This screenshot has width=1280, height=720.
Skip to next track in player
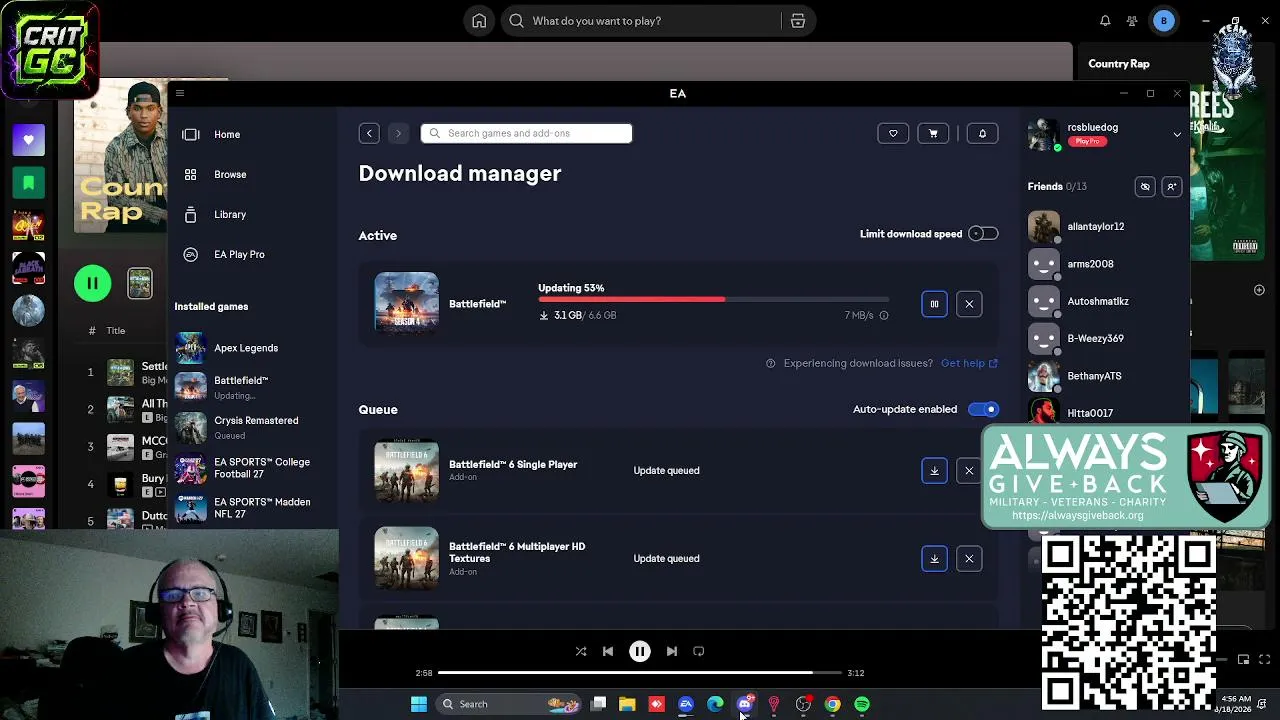click(x=672, y=651)
